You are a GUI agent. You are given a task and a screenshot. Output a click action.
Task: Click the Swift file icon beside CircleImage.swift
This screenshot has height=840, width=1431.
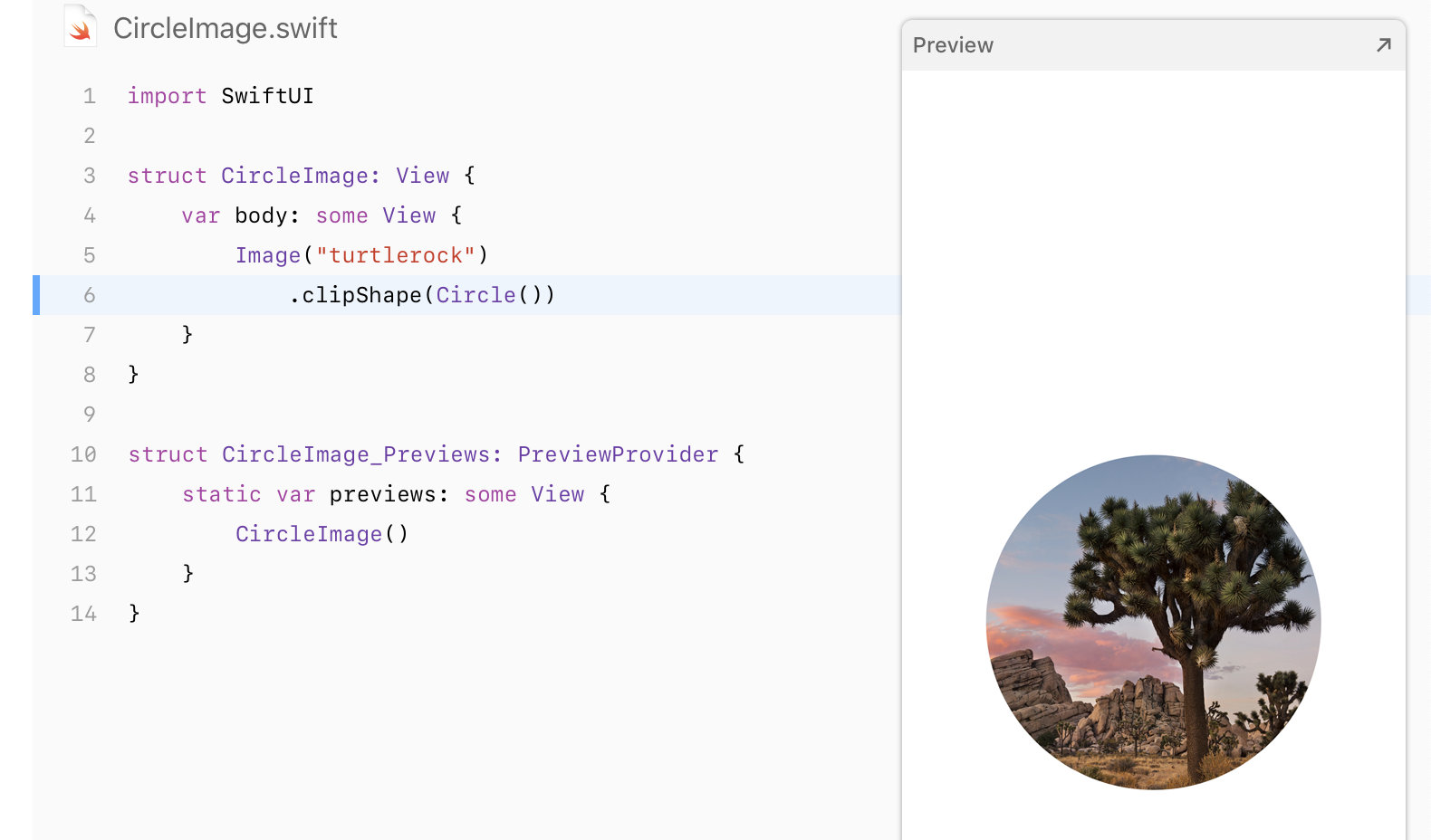click(81, 26)
